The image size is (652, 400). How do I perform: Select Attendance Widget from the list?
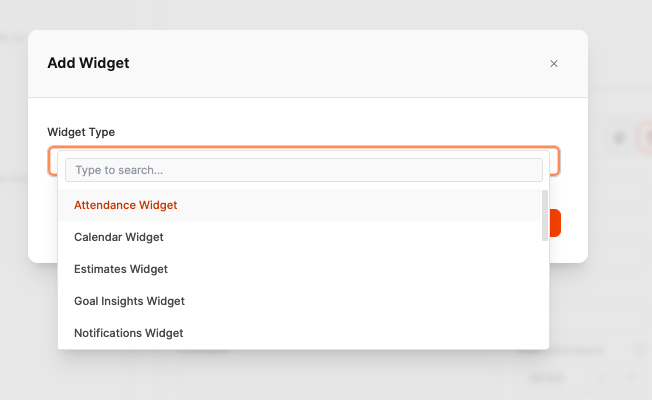point(126,205)
